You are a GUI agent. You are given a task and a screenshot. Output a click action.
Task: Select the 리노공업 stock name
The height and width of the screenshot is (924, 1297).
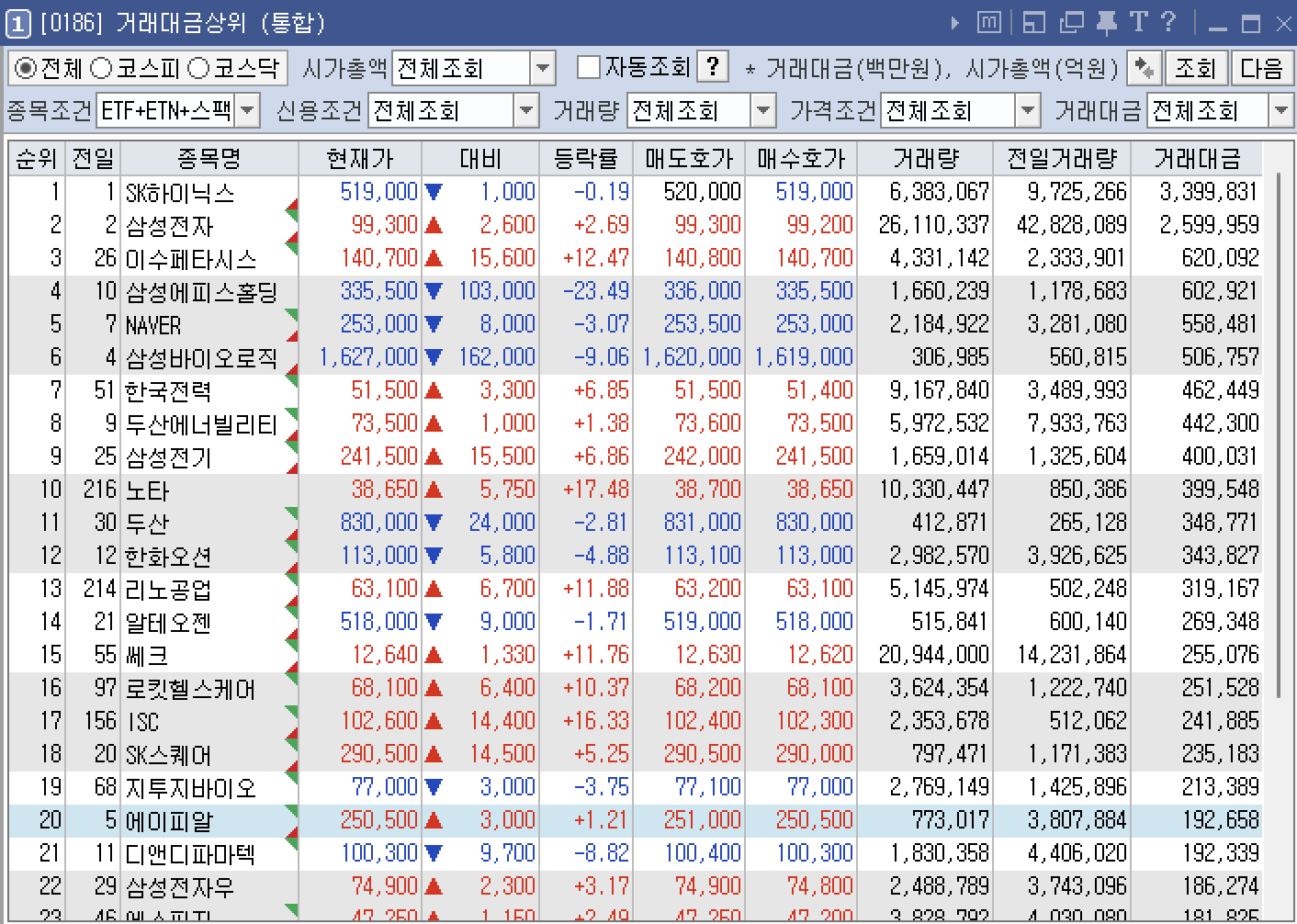click(x=169, y=590)
